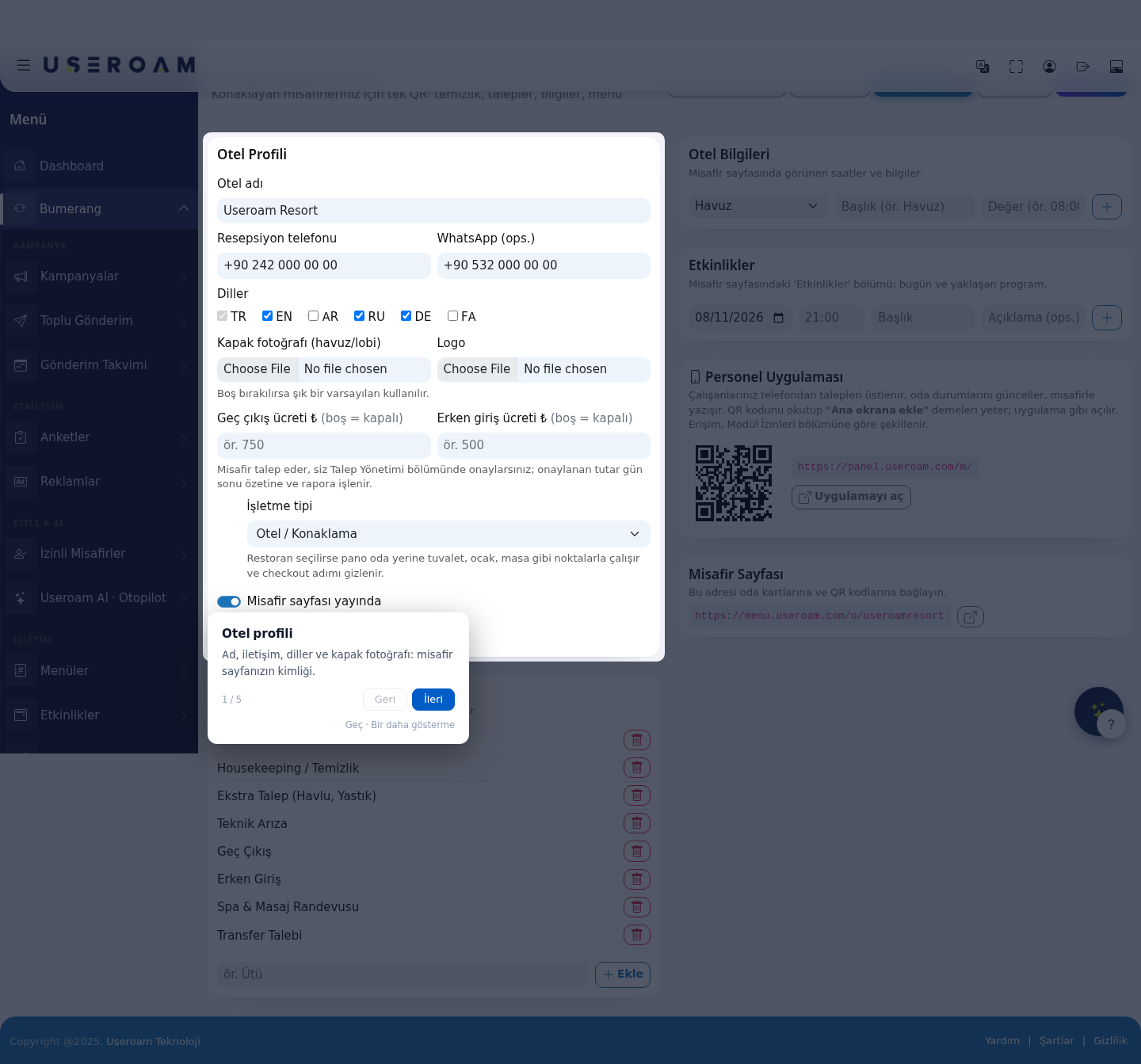This screenshot has width=1141, height=1064.
Task: Add the Etkinlikler event with plus
Action: click(1107, 318)
